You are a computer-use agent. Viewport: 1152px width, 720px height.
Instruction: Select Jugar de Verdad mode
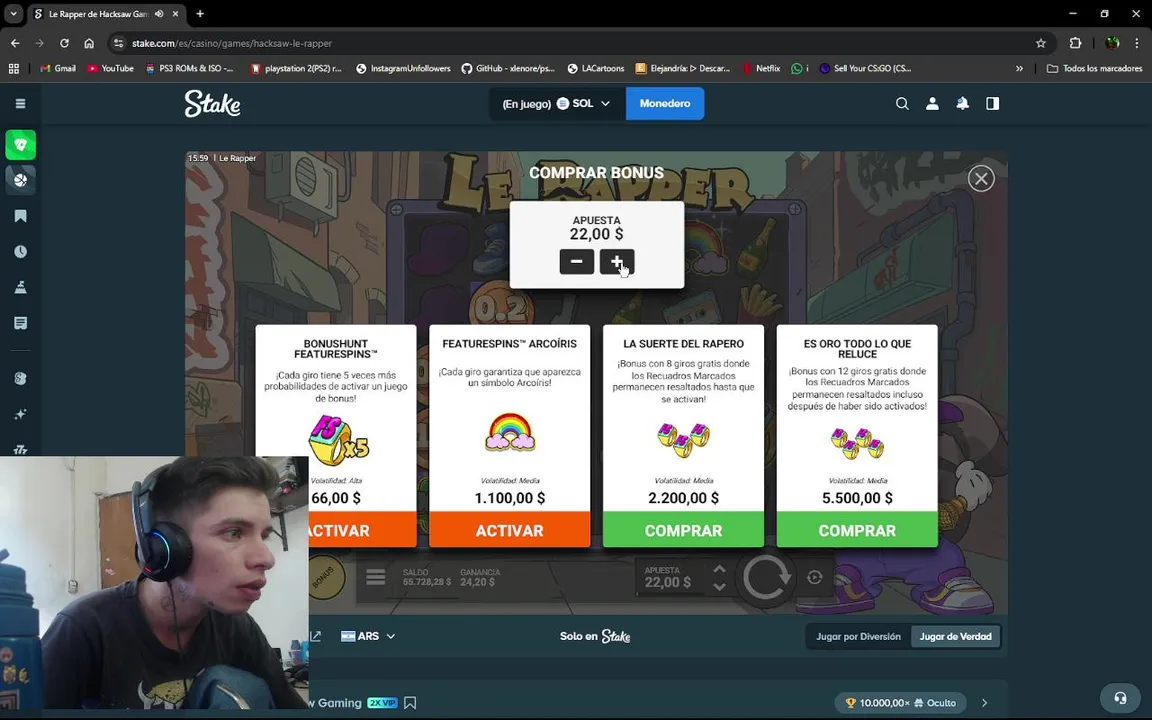(955, 636)
